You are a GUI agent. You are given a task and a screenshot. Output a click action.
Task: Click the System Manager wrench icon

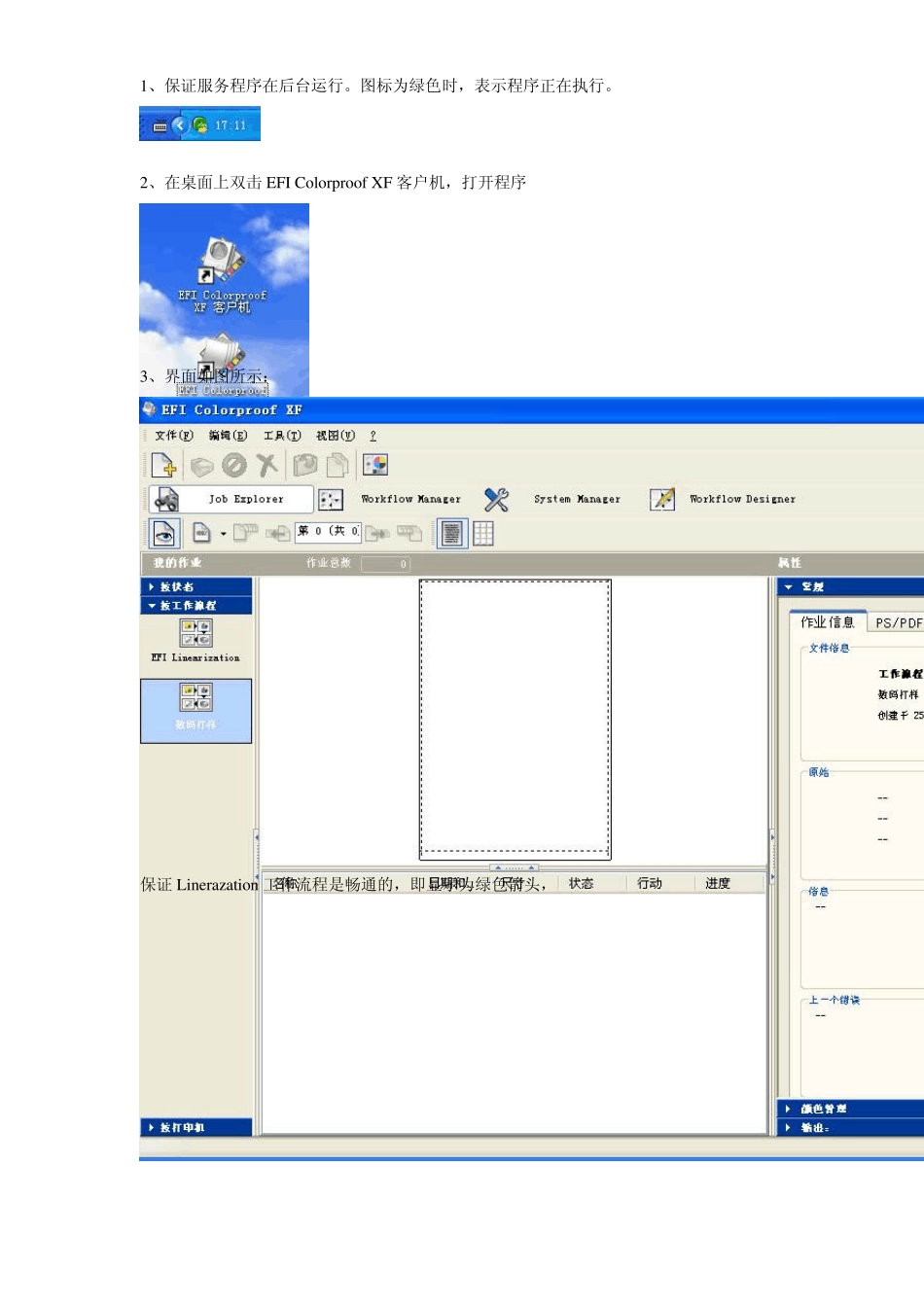(x=497, y=500)
